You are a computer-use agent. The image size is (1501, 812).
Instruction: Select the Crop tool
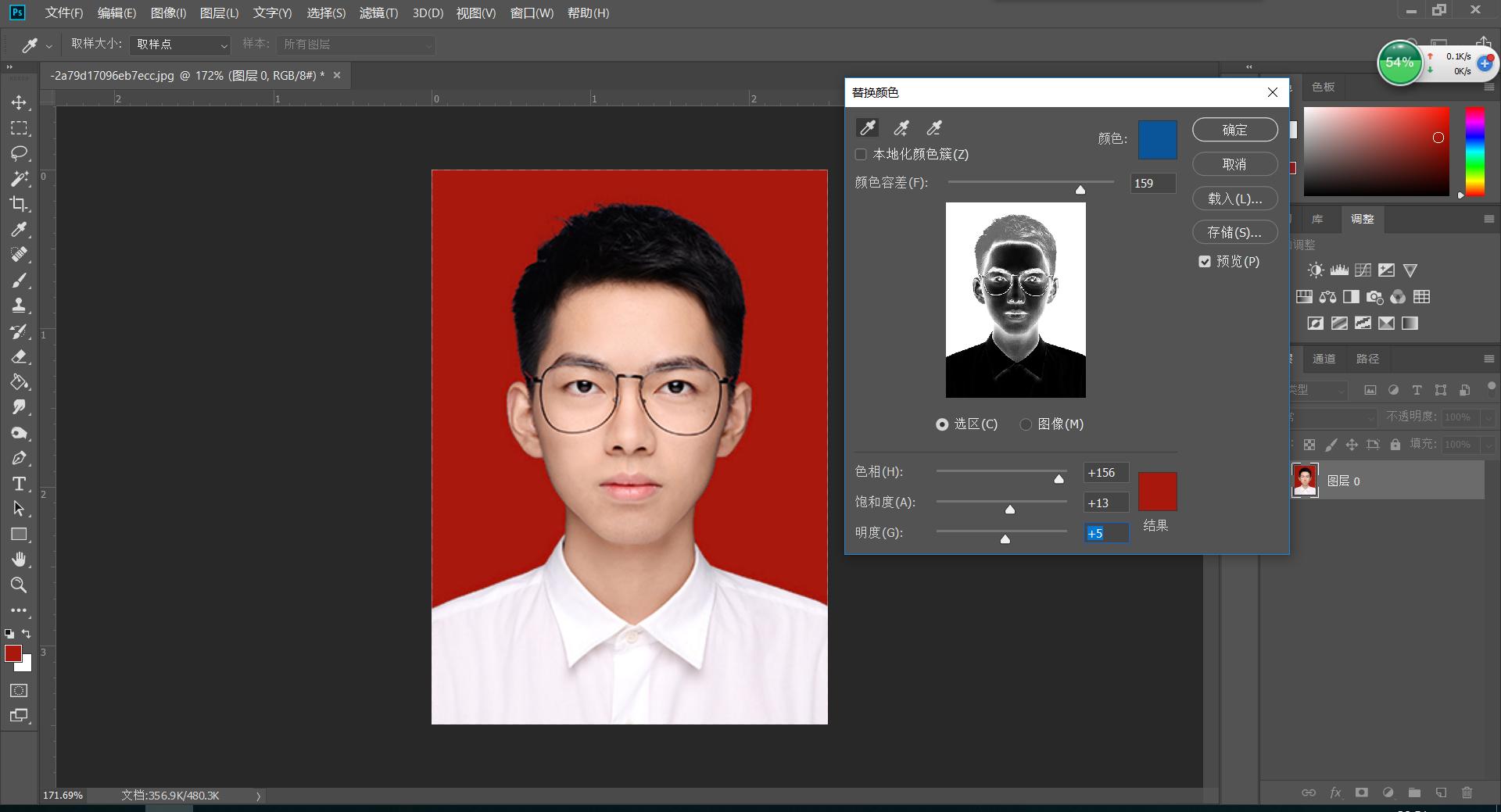(x=20, y=204)
